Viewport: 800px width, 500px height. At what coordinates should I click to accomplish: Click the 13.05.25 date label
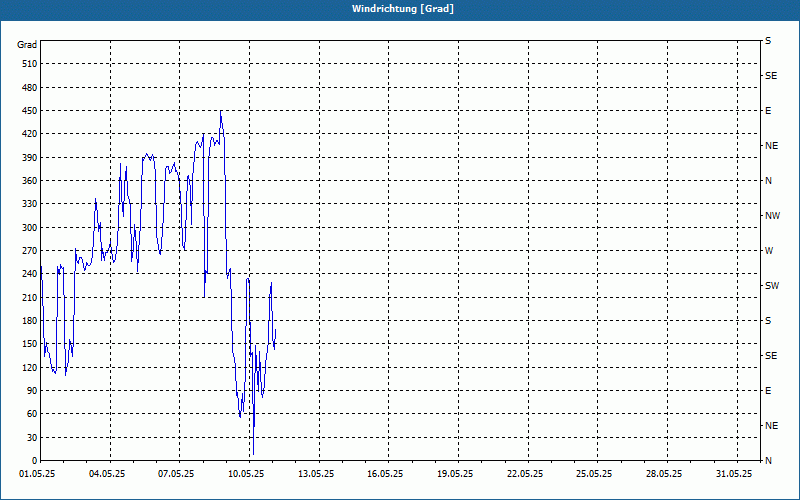click(316, 474)
